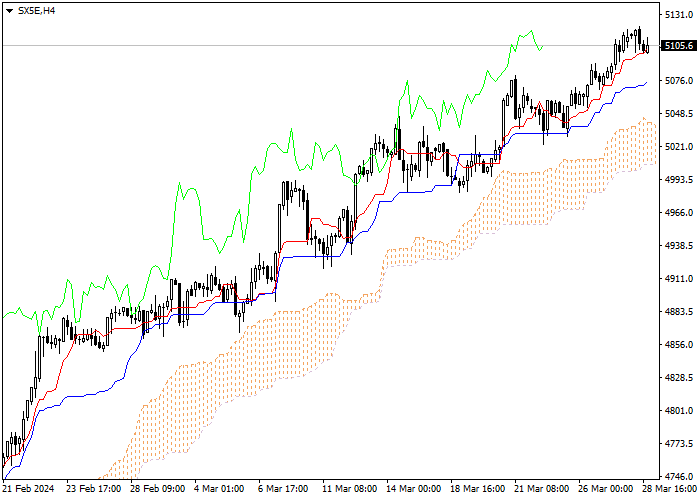Select the last candlestick on the chart
Viewport: 700px width, 500px height.
647,47
